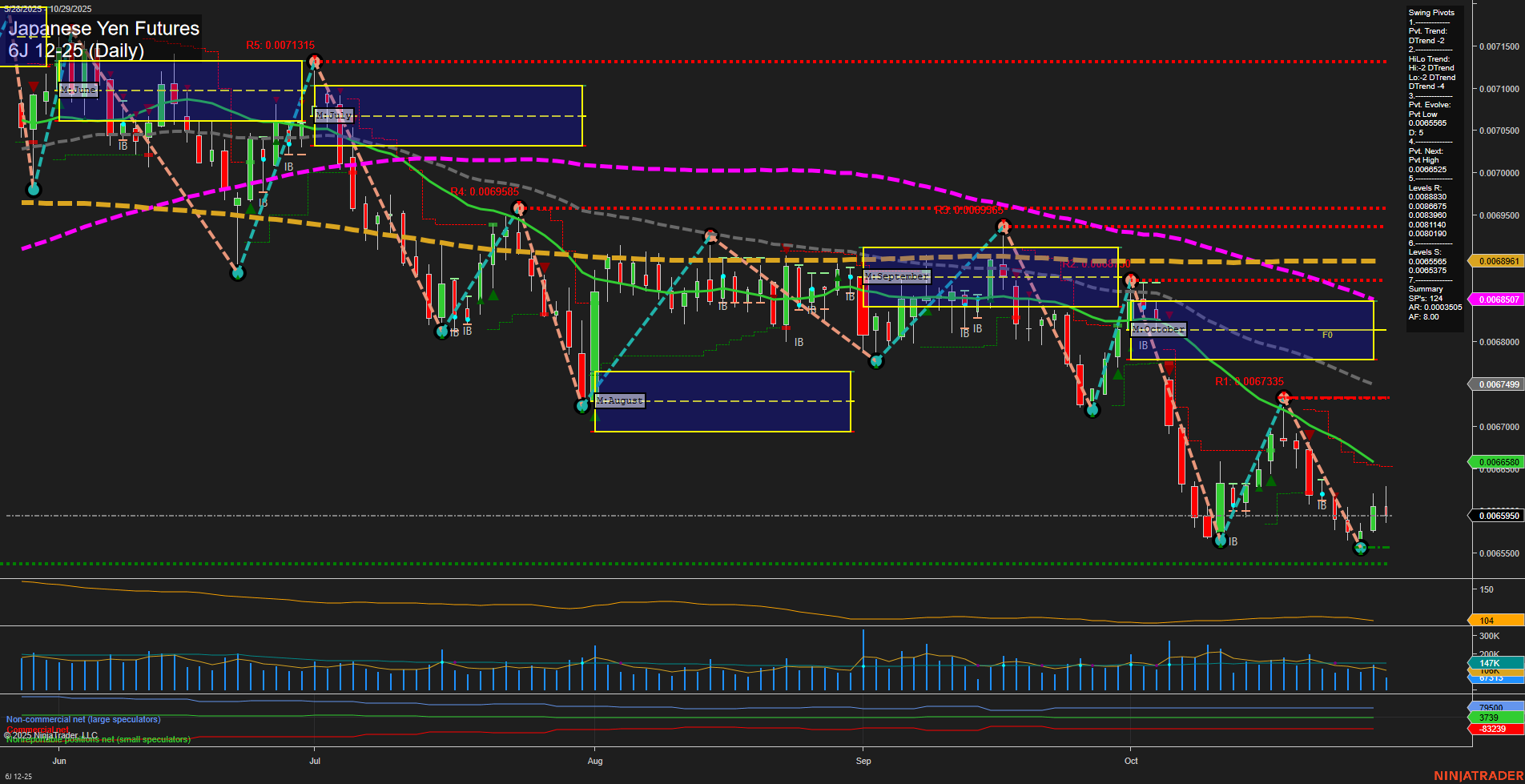Click the M:October range box label

pos(1157,328)
